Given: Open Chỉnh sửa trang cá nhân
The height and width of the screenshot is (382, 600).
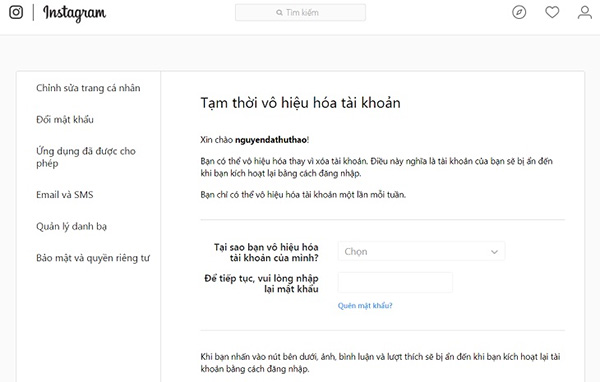Looking at the screenshot, I should coord(88,88).
